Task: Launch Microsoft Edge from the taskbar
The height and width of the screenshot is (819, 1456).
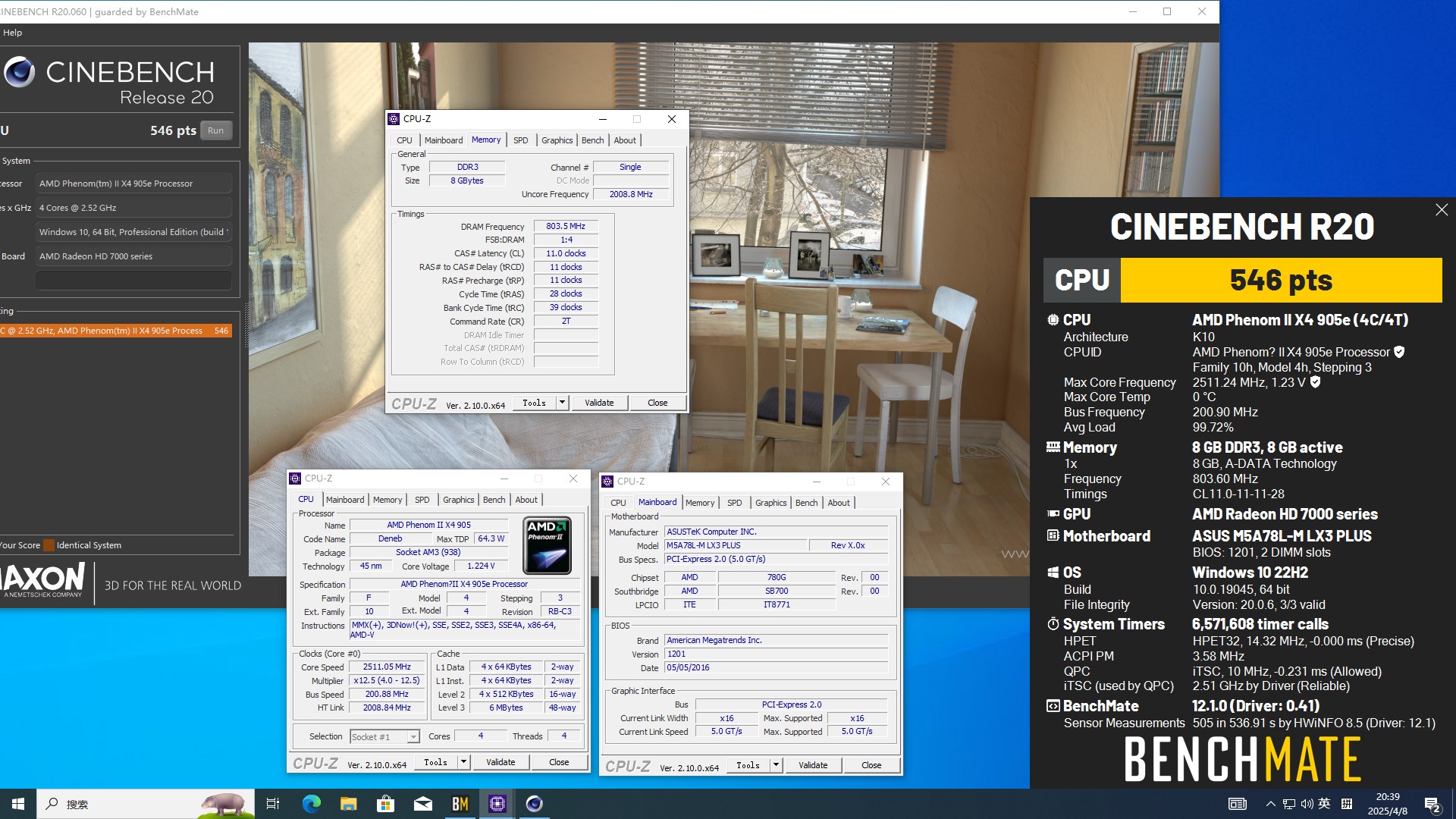Action: tap(311, 804)
